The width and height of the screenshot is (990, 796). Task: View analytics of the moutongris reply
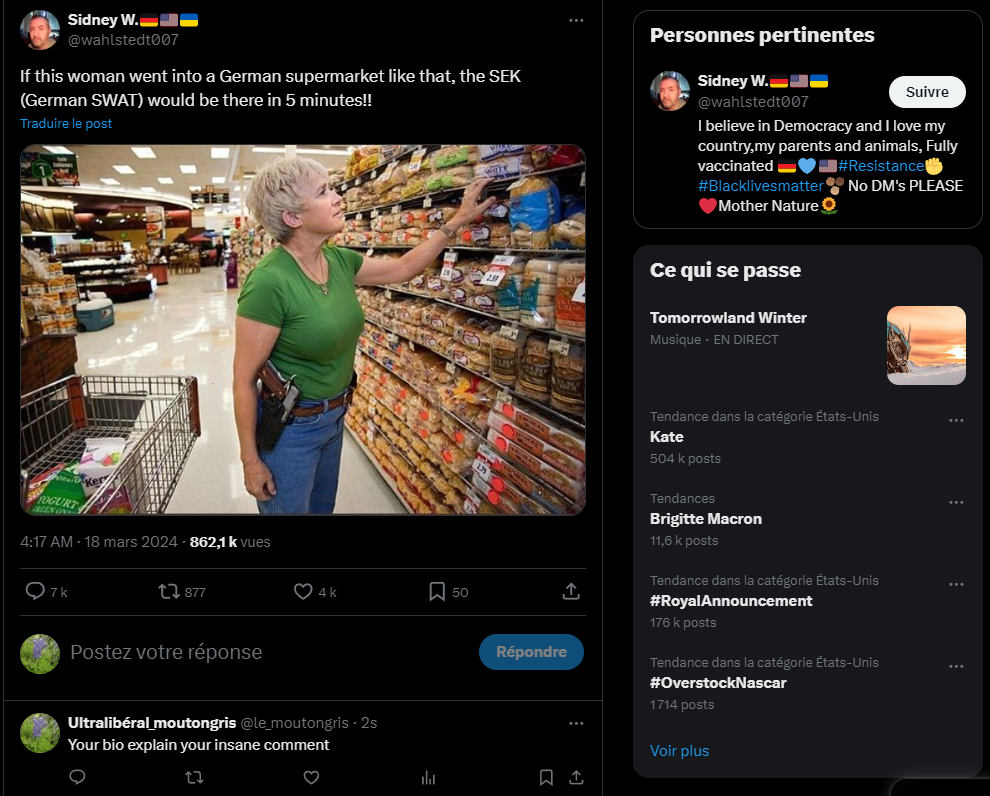(429, 777)
